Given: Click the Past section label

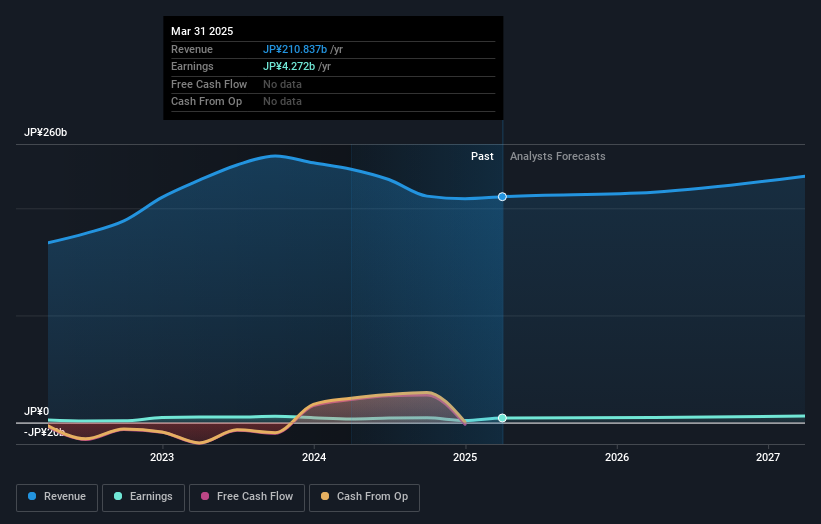Looking at the screenshot, I should pos(482,156).
